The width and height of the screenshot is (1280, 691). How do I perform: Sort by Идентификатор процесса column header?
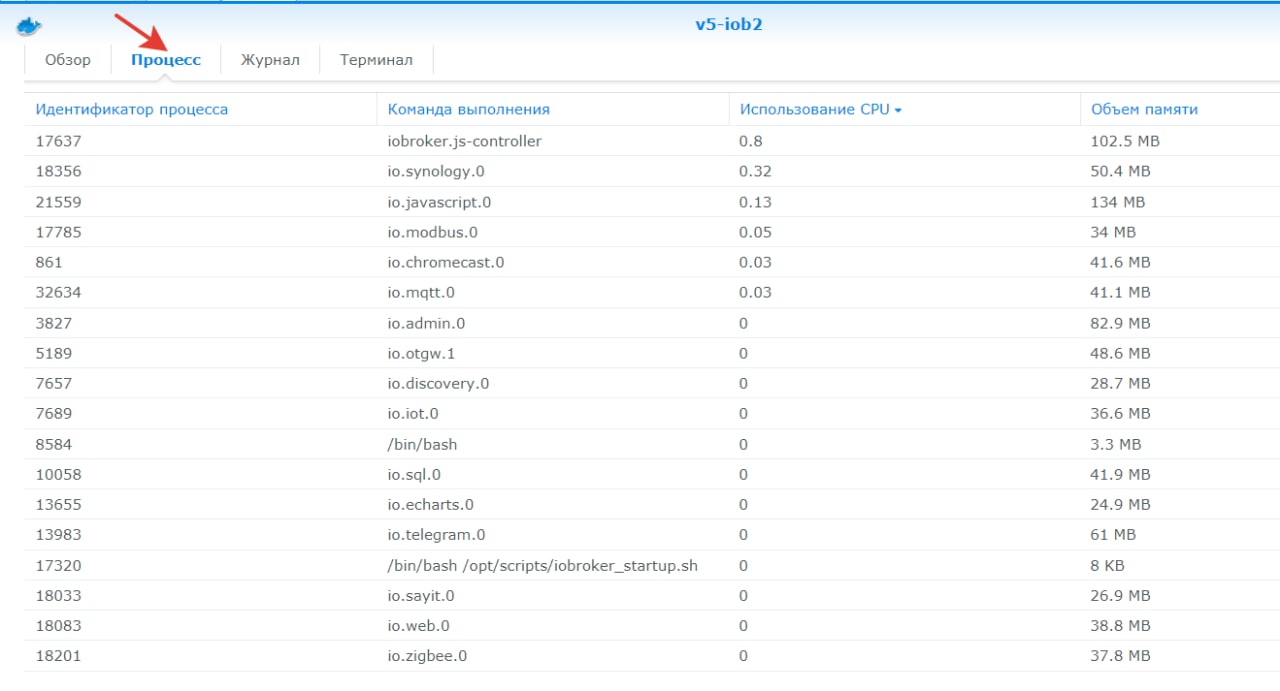[x=132, y=110]
